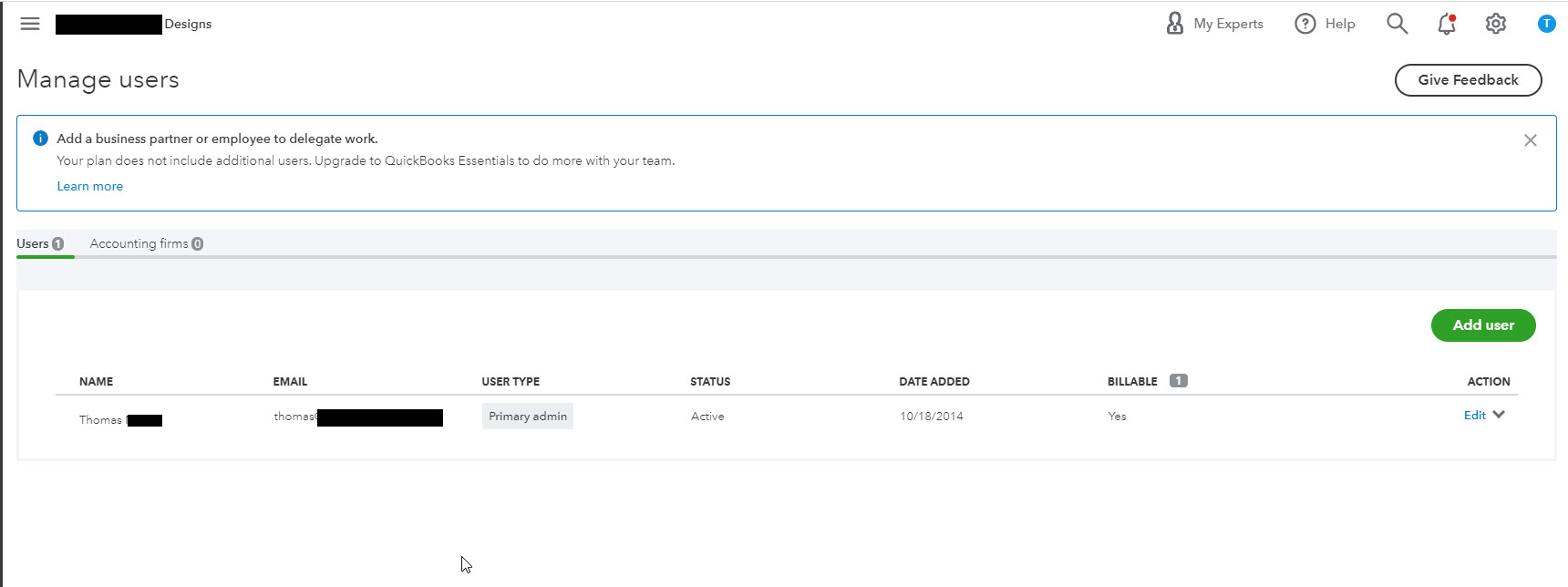
Task: Click the Billable count badge
Action: point(1179,381)
